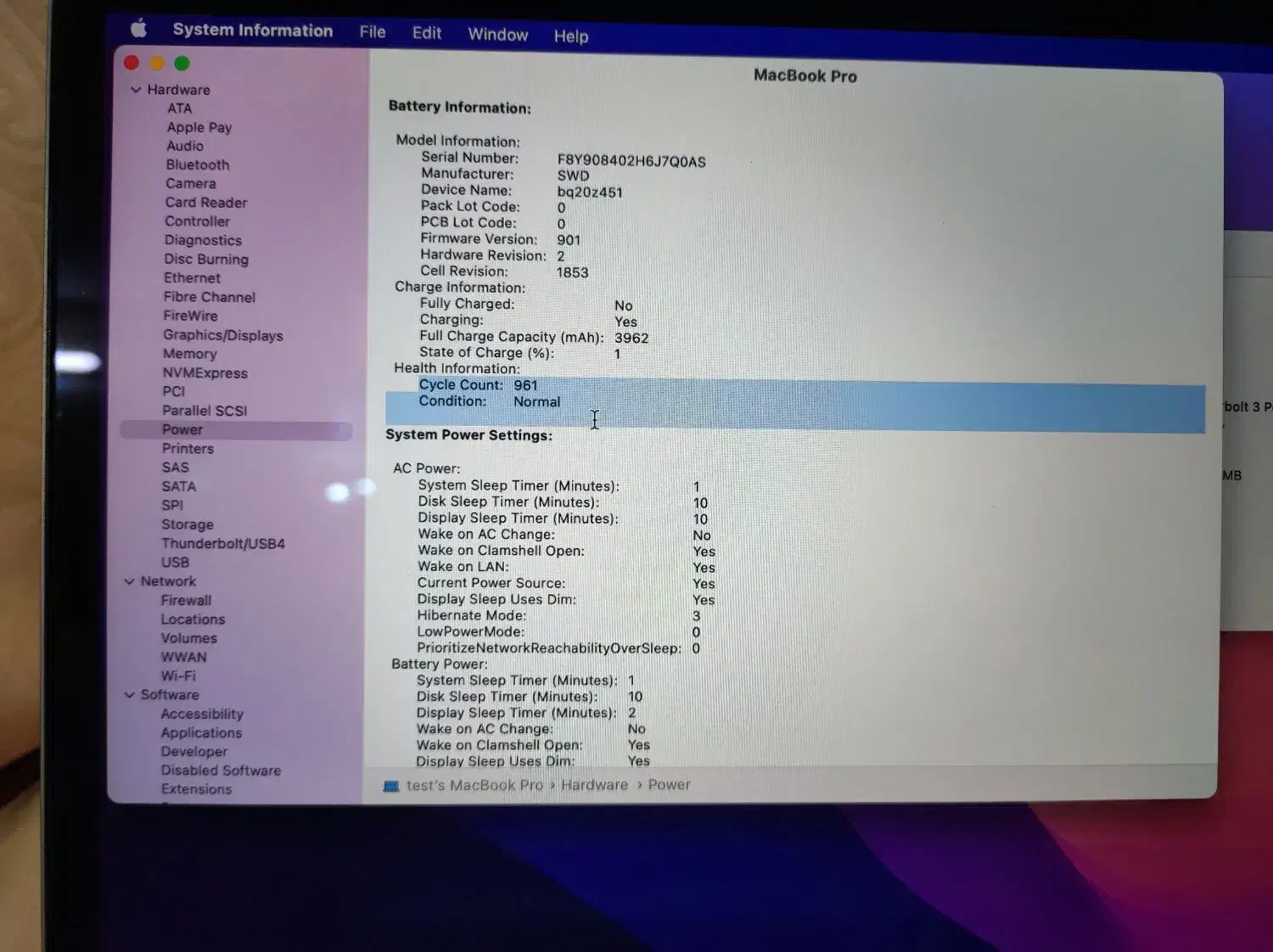Click the battery serial number F8Y908402H6J7Q0AS
This screenshot has height=952, width=1273.
[x=631, y=161]
